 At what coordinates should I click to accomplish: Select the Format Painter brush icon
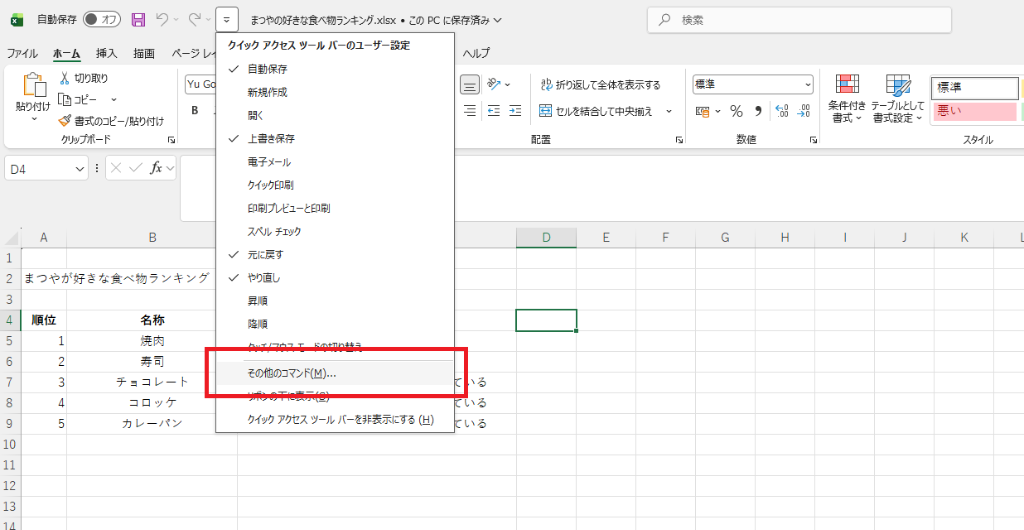65,121
